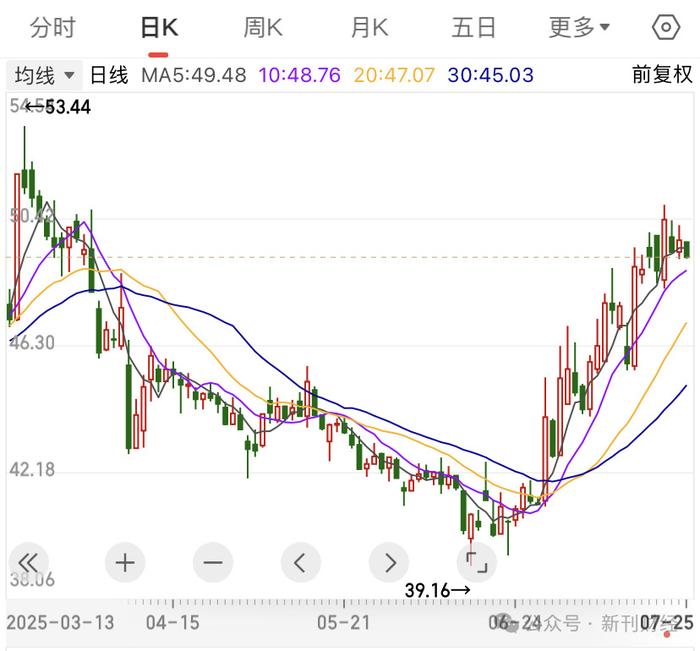
Task: Open the hexagon chart settings icon
Action: click(x=666, y=28)
